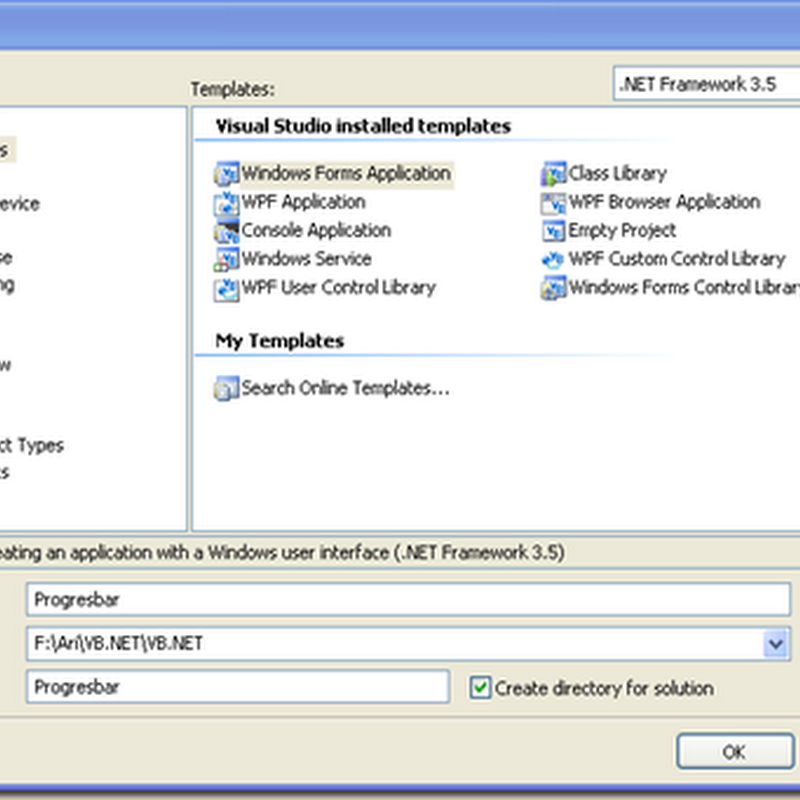Click the 'Empty Project' label
Image resolution: width=800 pixels, height=800 pixels.
622,231
